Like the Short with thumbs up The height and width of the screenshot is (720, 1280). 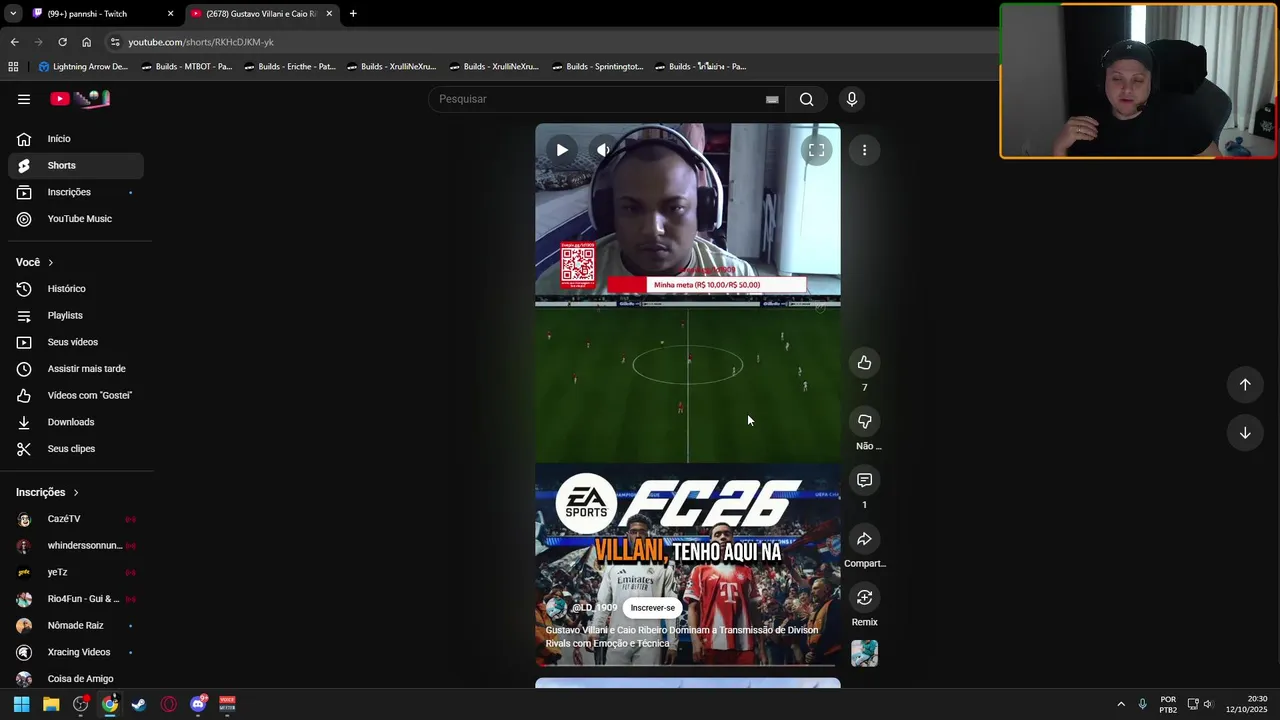tap(865, 363)
